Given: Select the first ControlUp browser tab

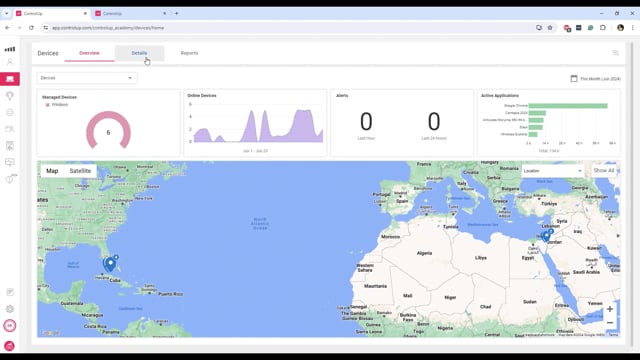Looking at the screenshot, I should tap(51, 13).
